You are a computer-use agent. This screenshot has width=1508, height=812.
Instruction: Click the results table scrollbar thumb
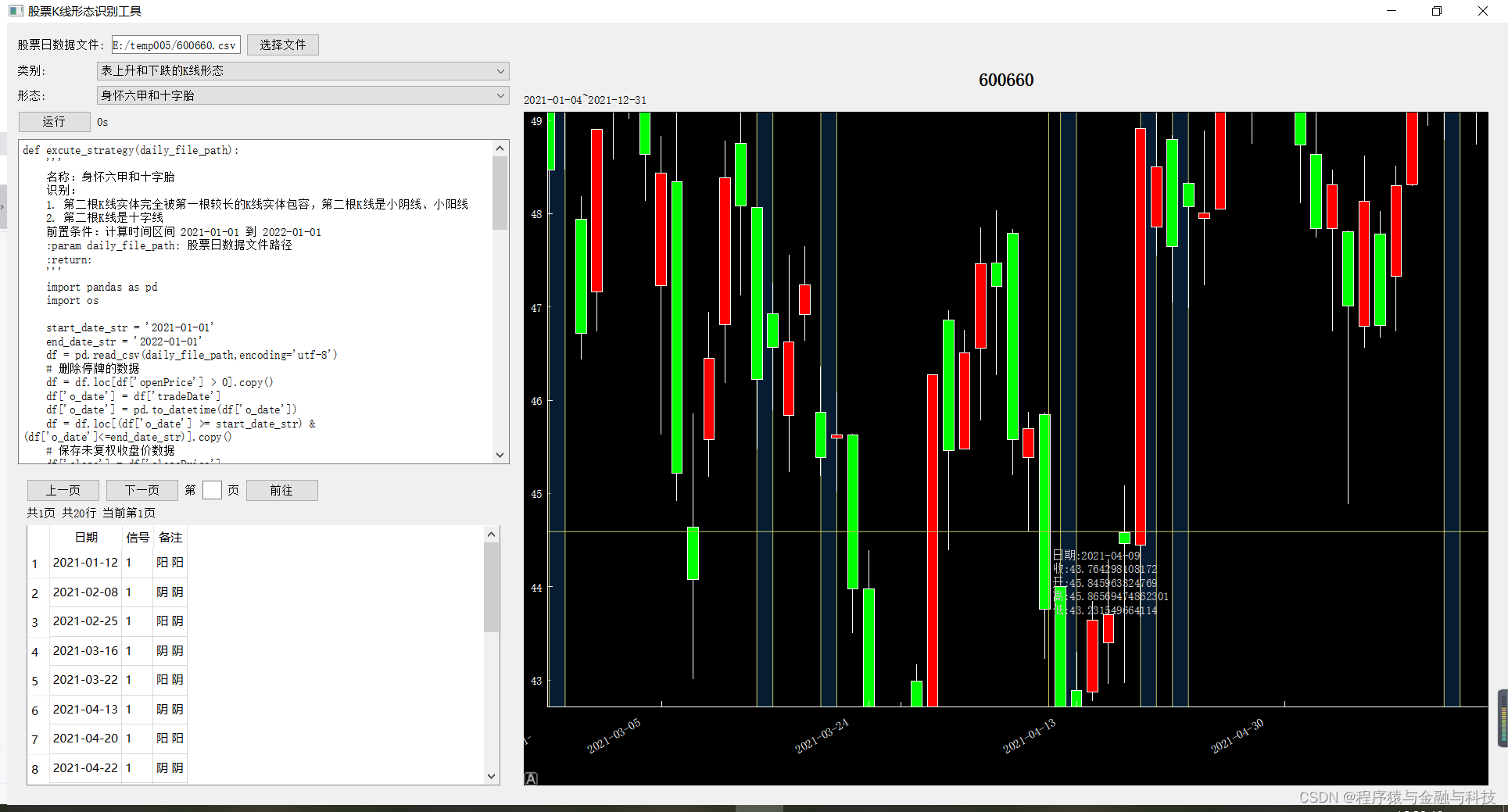point(491,587)
